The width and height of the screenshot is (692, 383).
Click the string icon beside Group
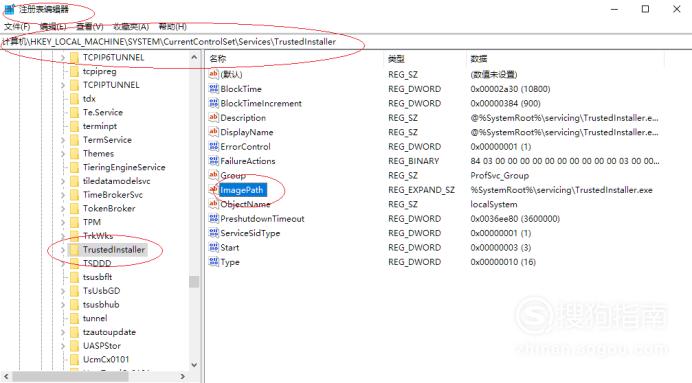coord(214,175)
